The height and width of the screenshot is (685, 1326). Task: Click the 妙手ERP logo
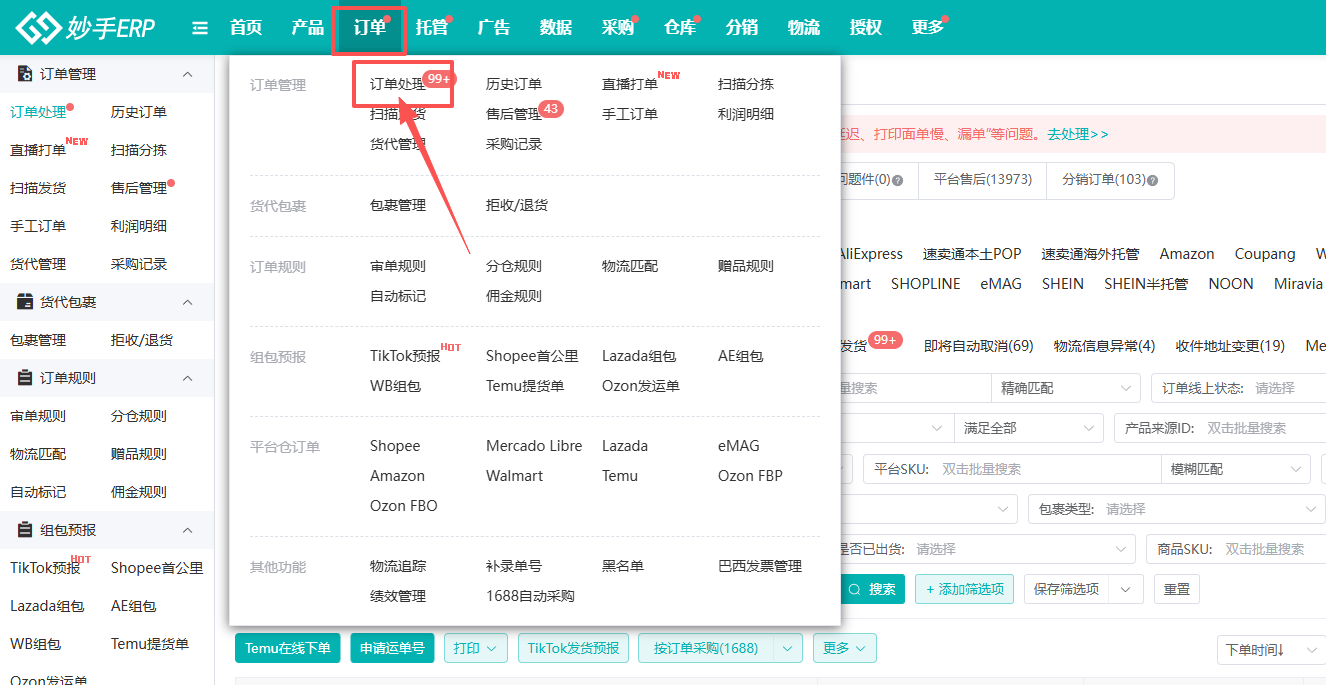coord(85,28)
